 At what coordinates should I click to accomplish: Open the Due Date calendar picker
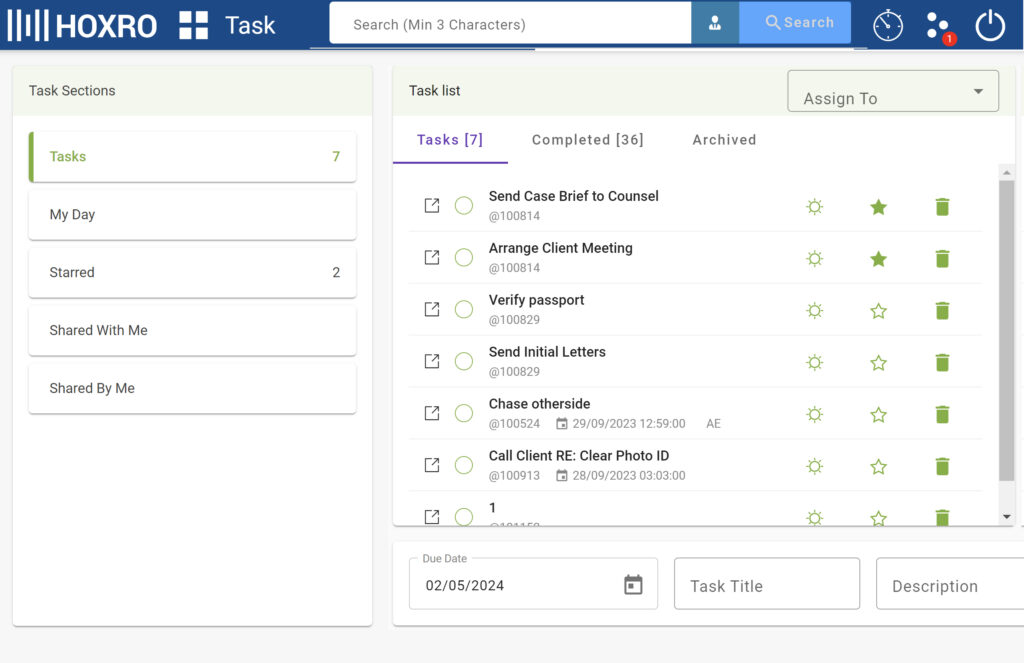click(633, 585)
